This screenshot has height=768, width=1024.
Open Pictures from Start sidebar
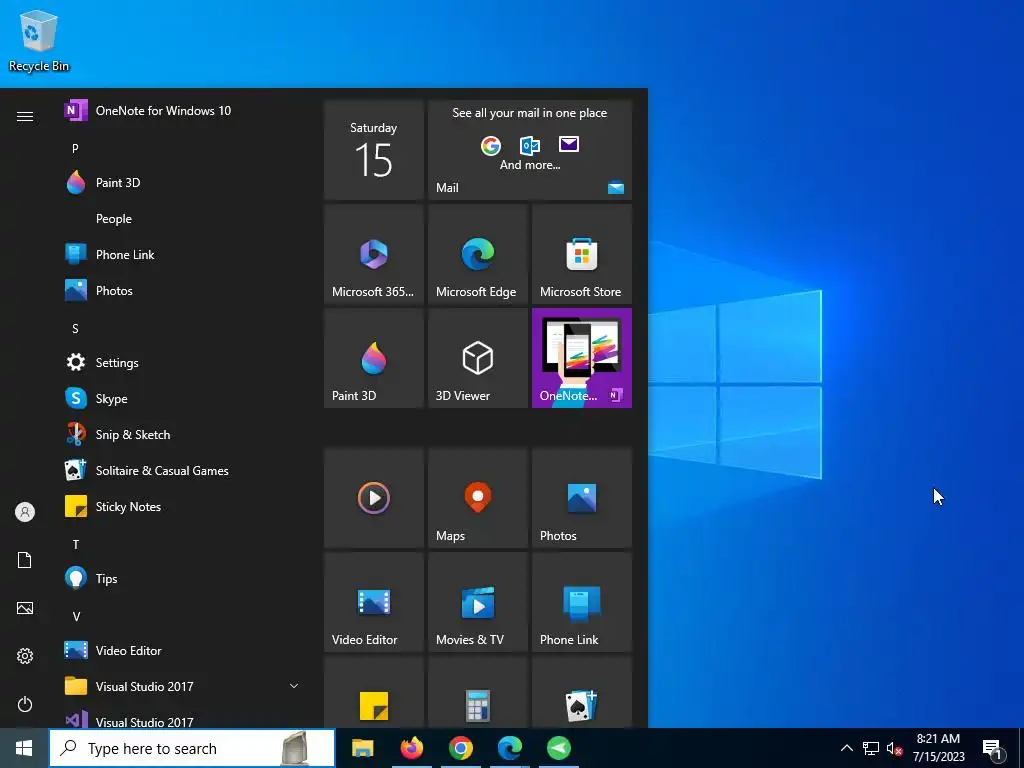25,608
